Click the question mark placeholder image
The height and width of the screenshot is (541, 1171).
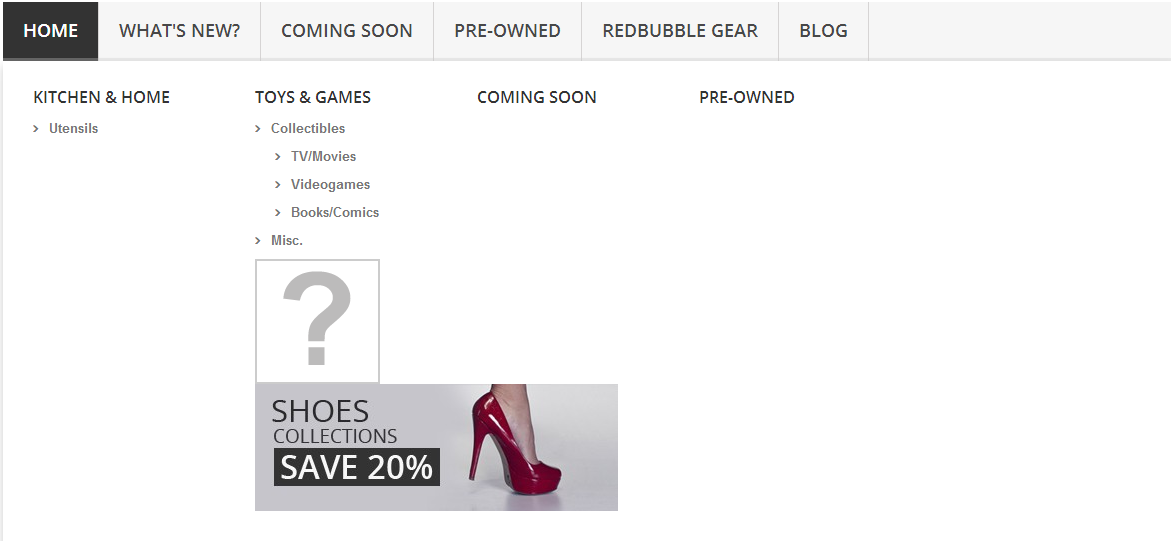(x=317, y=321)
